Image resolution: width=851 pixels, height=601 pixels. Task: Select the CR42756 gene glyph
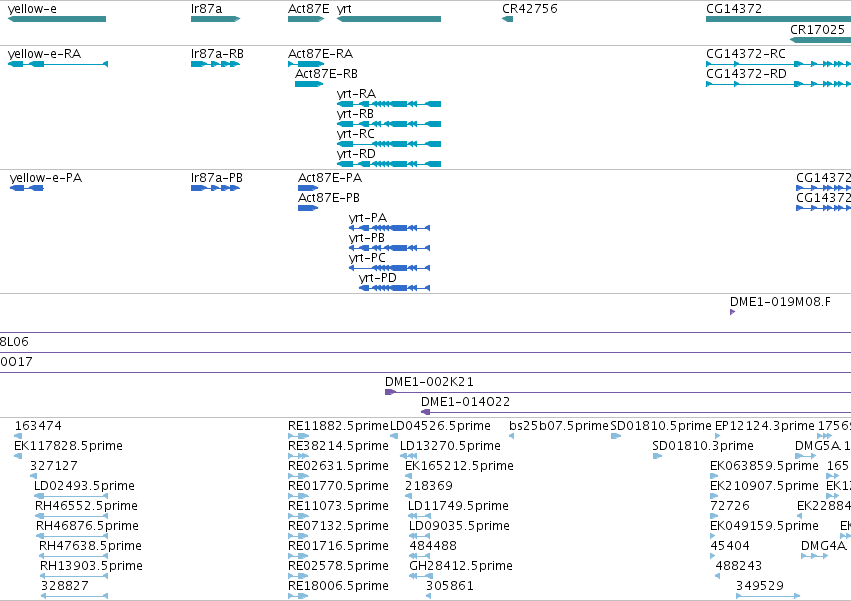click(507, 19)
